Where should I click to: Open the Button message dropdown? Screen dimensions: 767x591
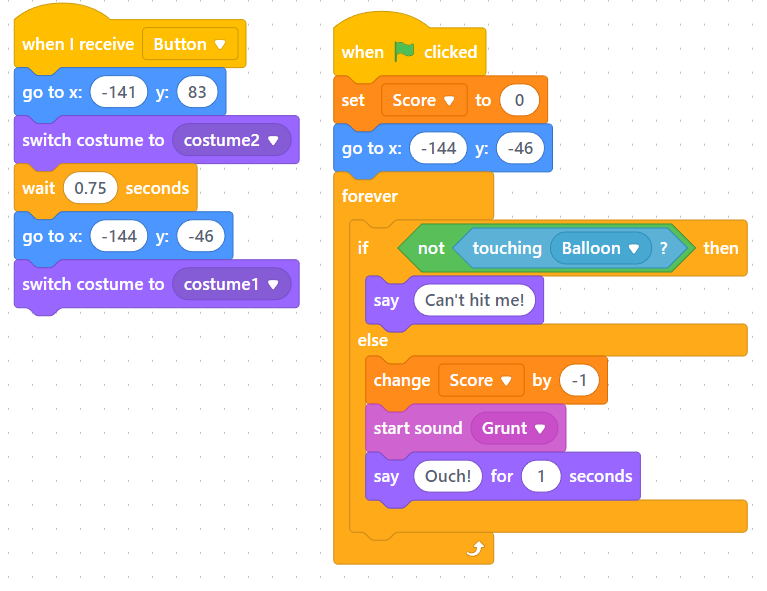click(190, 44)
